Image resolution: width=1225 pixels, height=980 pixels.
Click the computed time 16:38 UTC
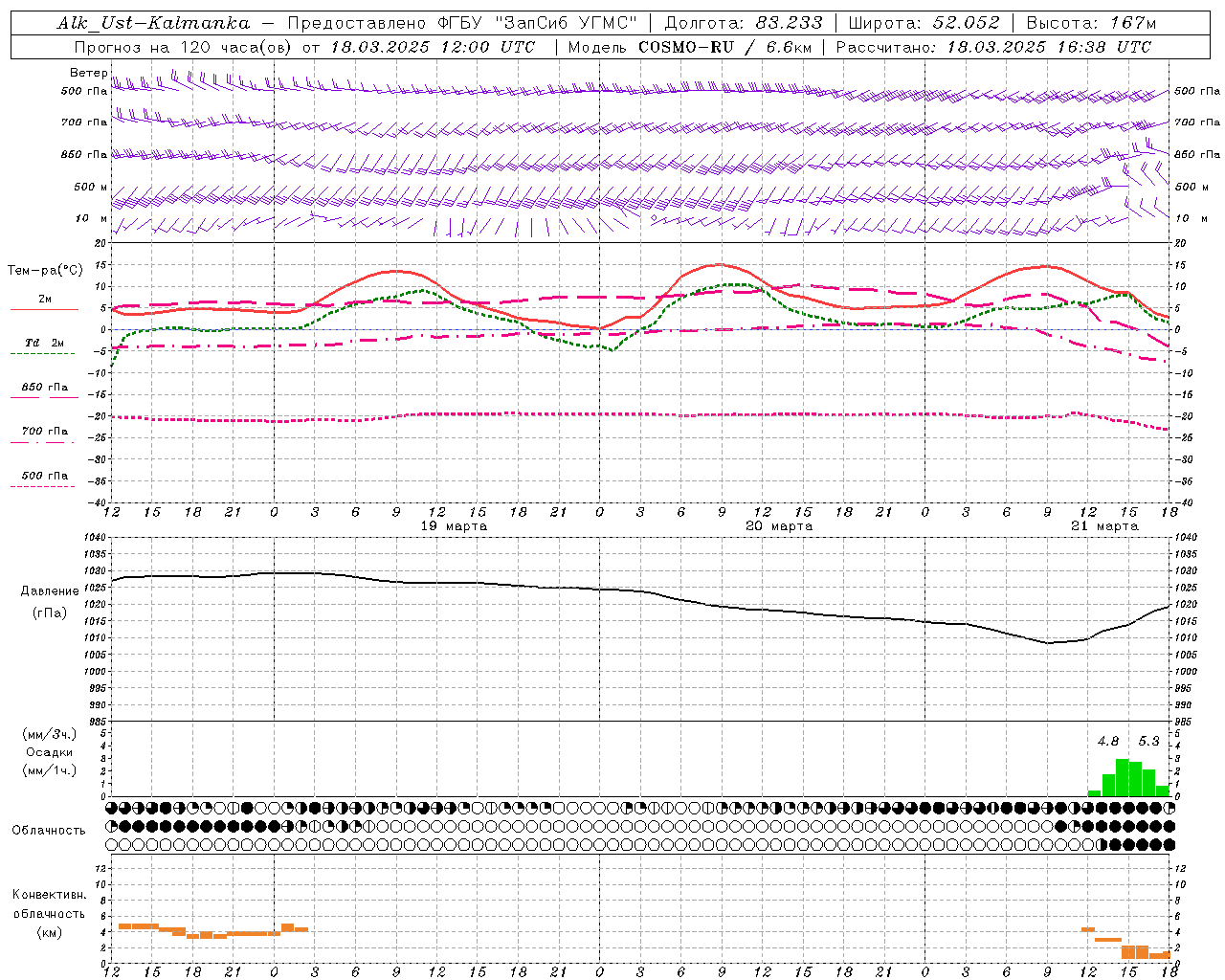click(x=1103, y=47)
